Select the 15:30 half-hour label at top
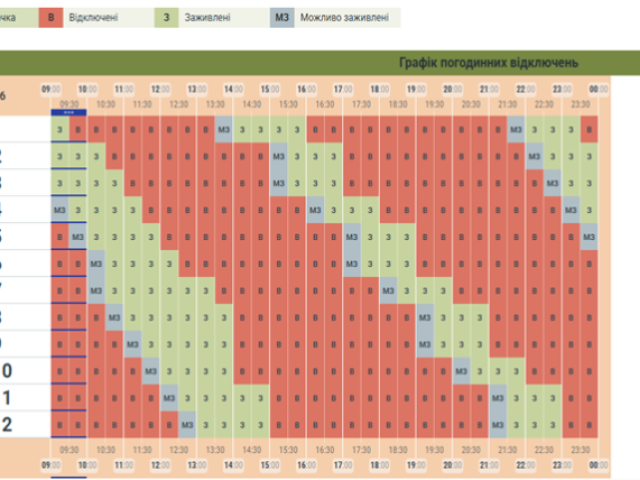Viewport: 640px width, 480px height. click(x=288, y=104)
